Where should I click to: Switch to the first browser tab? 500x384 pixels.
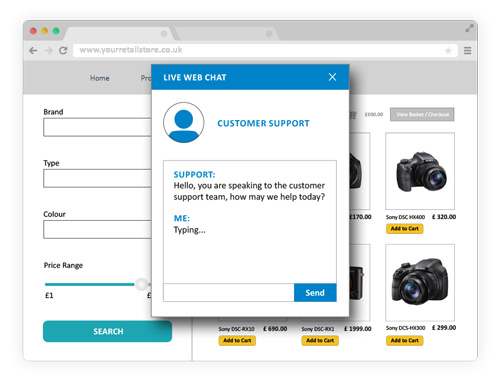(x=119, y=34)
